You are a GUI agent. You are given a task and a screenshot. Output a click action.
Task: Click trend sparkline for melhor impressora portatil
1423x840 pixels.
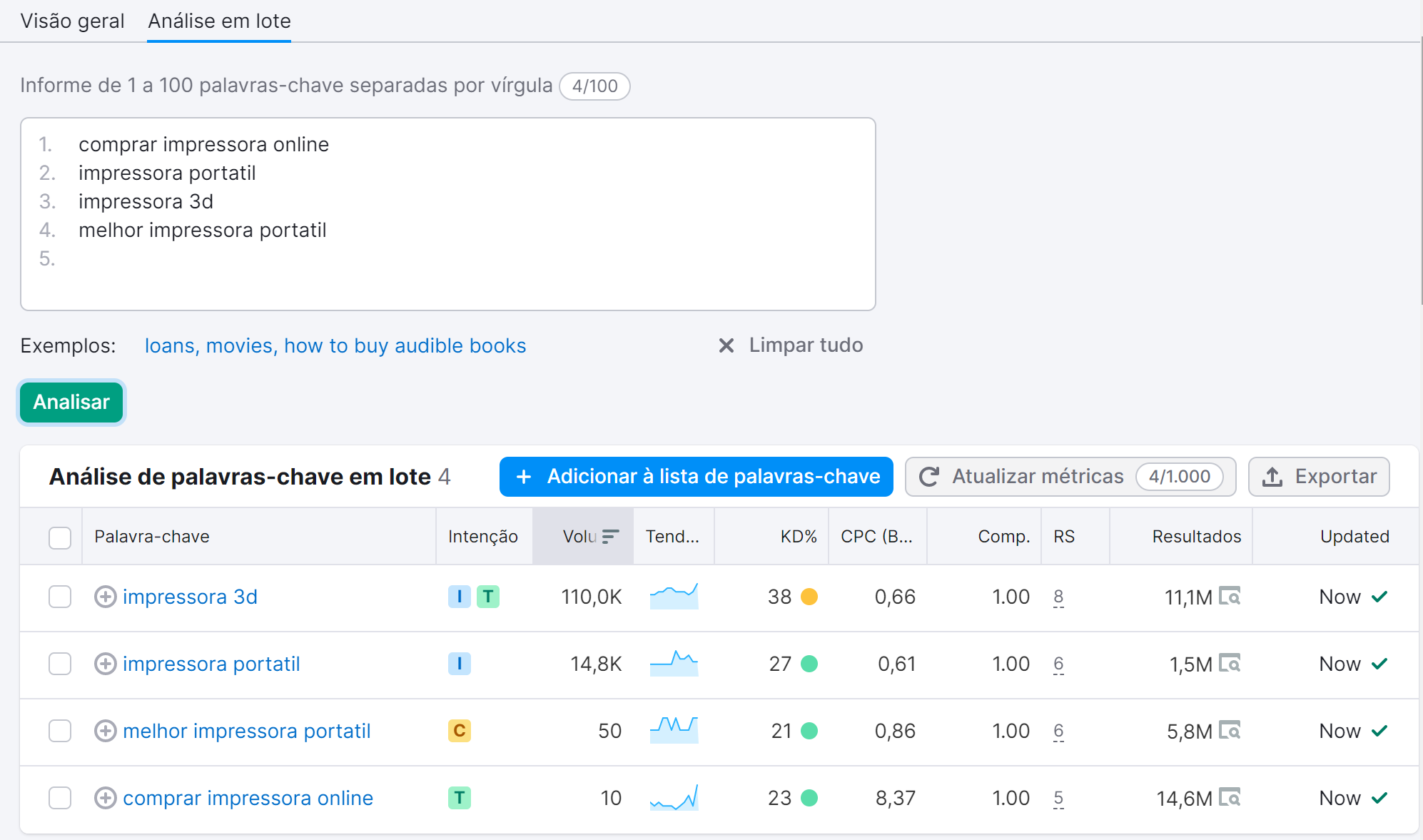674,730
